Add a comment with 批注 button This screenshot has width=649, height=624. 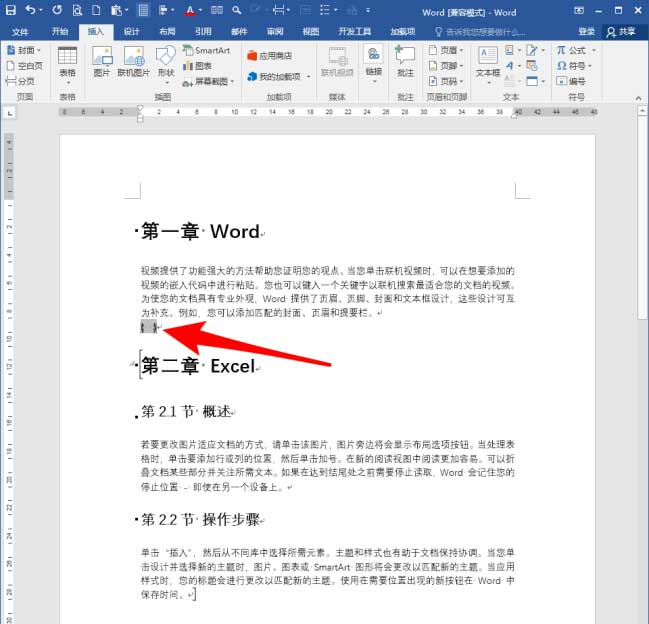click(404, 61)
